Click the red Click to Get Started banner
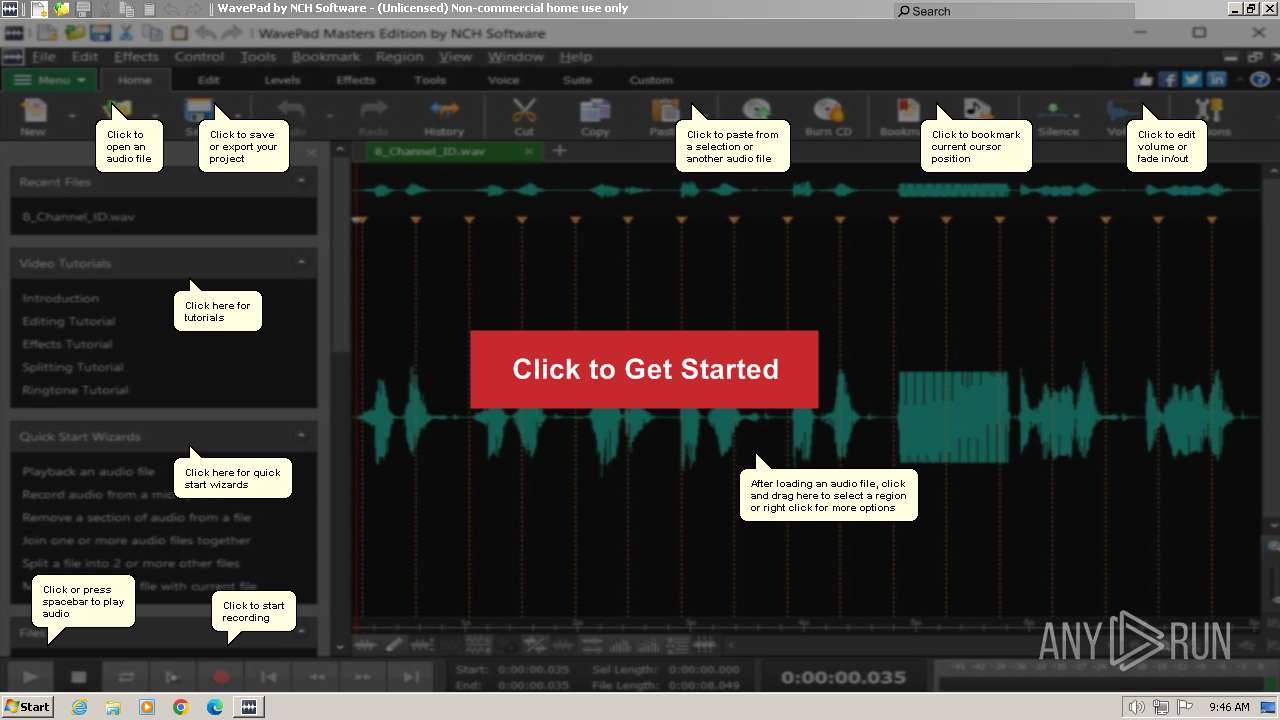Image resolution: width=1280 pixels, height=720 pixels. pyautogui.click(x=644, y=369)
